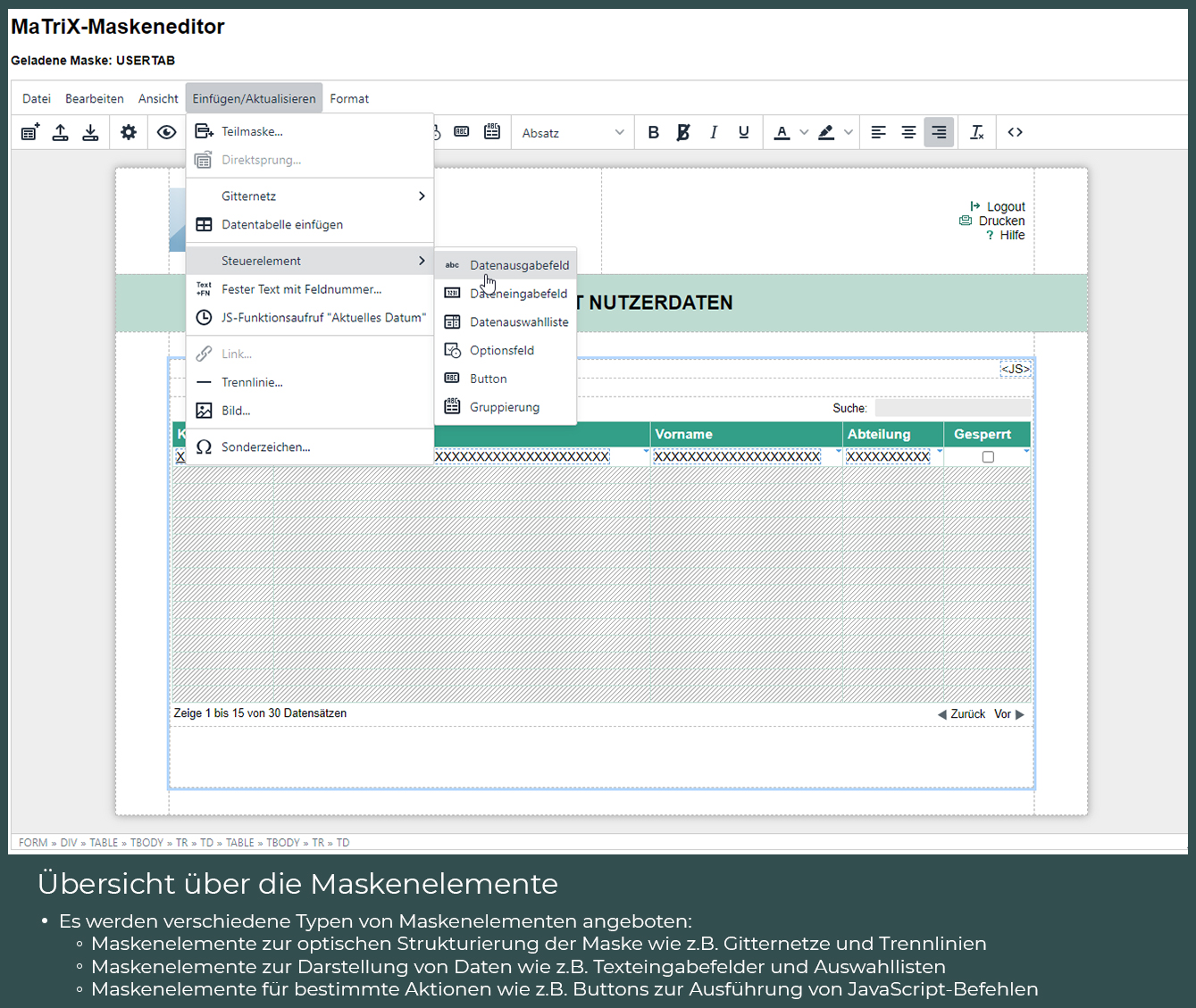The height and width of the screenshot is (1008, 1196).
Task: Click into the Suche search field
Action: coord(952,408)
